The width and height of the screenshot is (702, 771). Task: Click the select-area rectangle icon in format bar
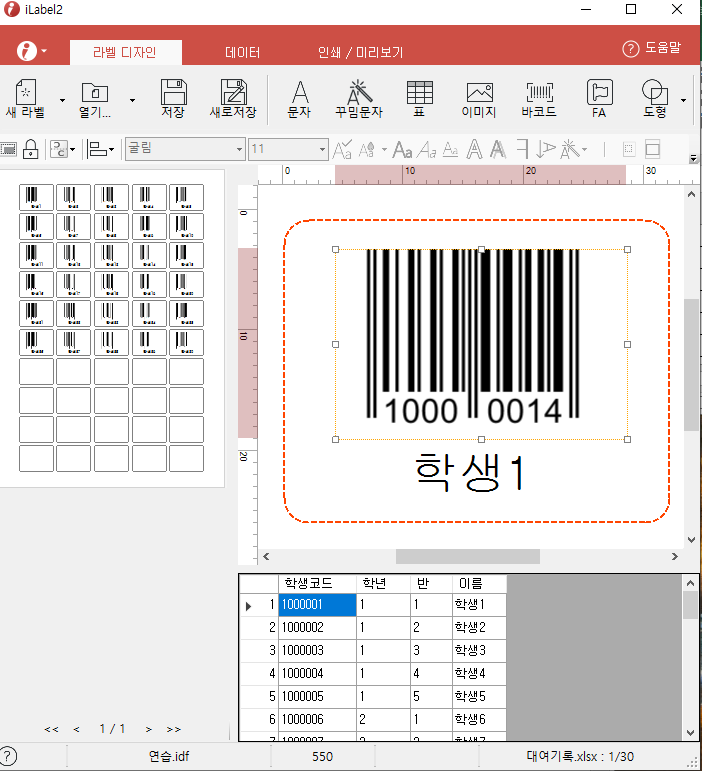click(8, 149)
